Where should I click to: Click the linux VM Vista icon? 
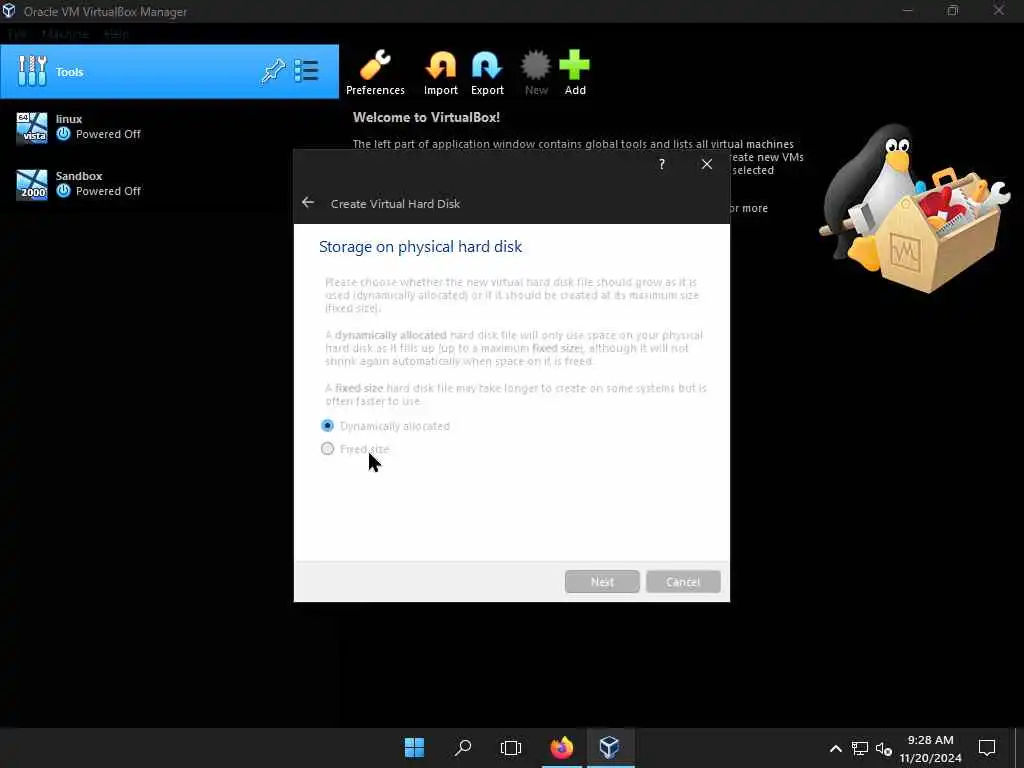point(32,127)
